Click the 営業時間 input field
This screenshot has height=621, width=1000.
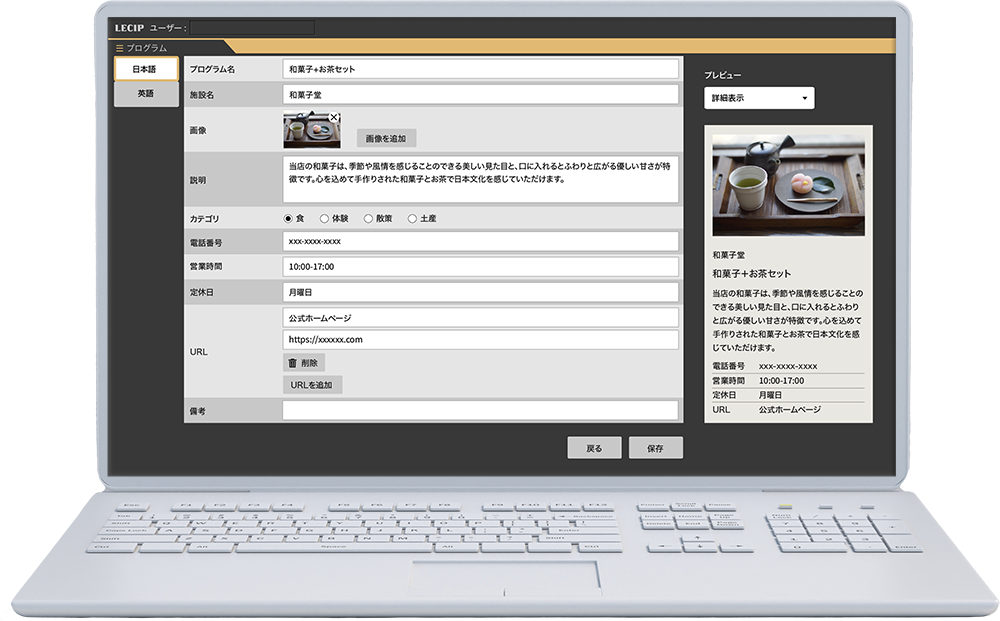point(480,267)
